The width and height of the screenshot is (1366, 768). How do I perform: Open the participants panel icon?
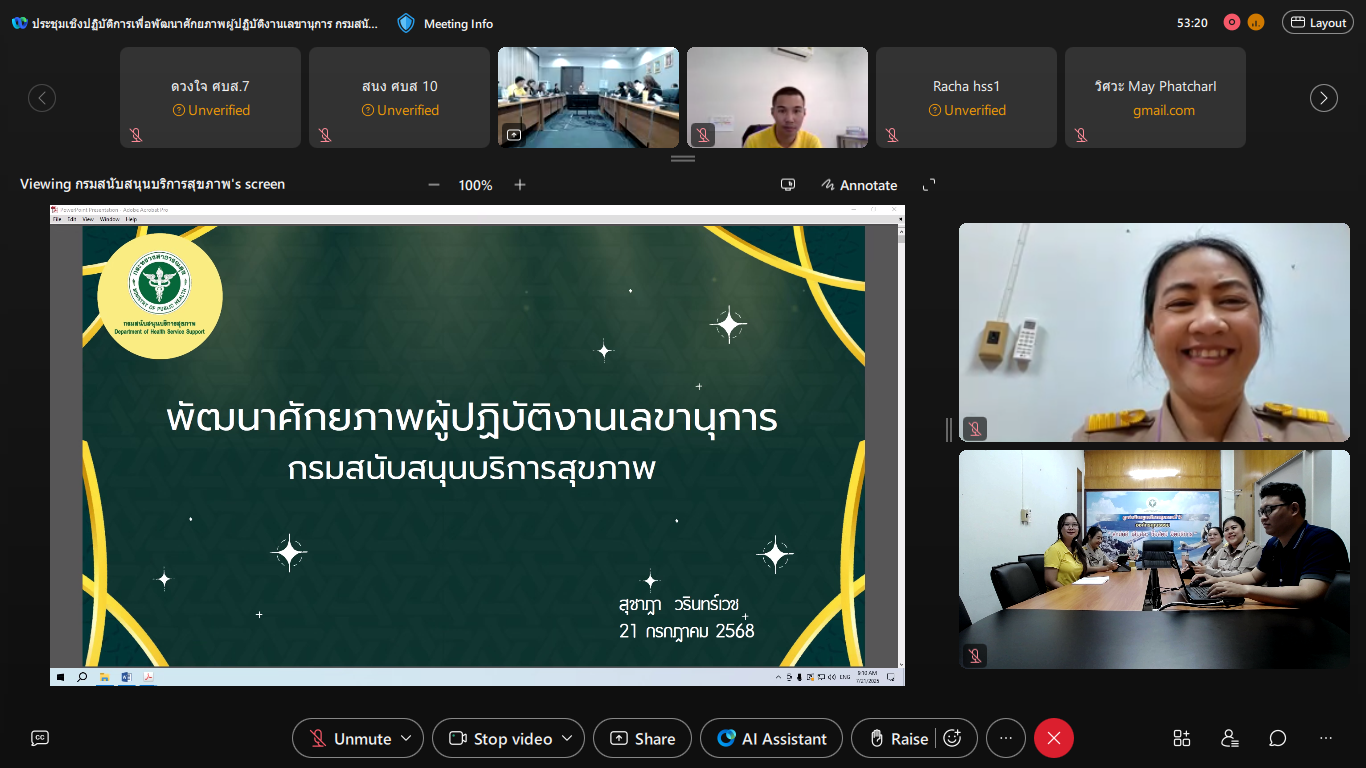coord(1230,738)
